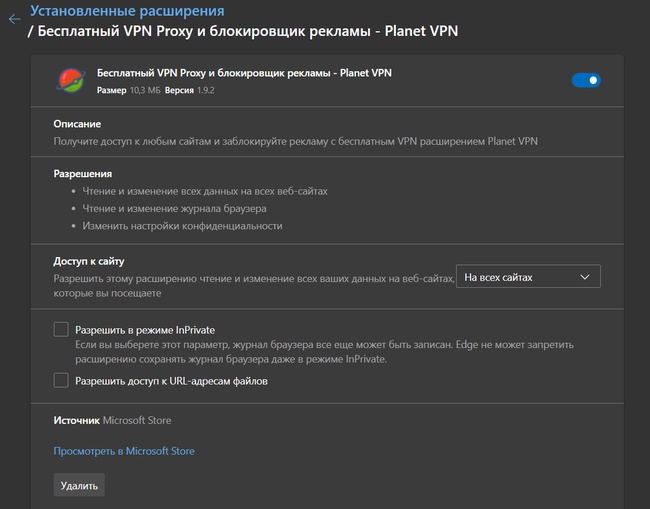This screenshot has width=650, height=509.
Task: Click Чтение и изменение всех данных permission
Action: click(x=205, y=191)
